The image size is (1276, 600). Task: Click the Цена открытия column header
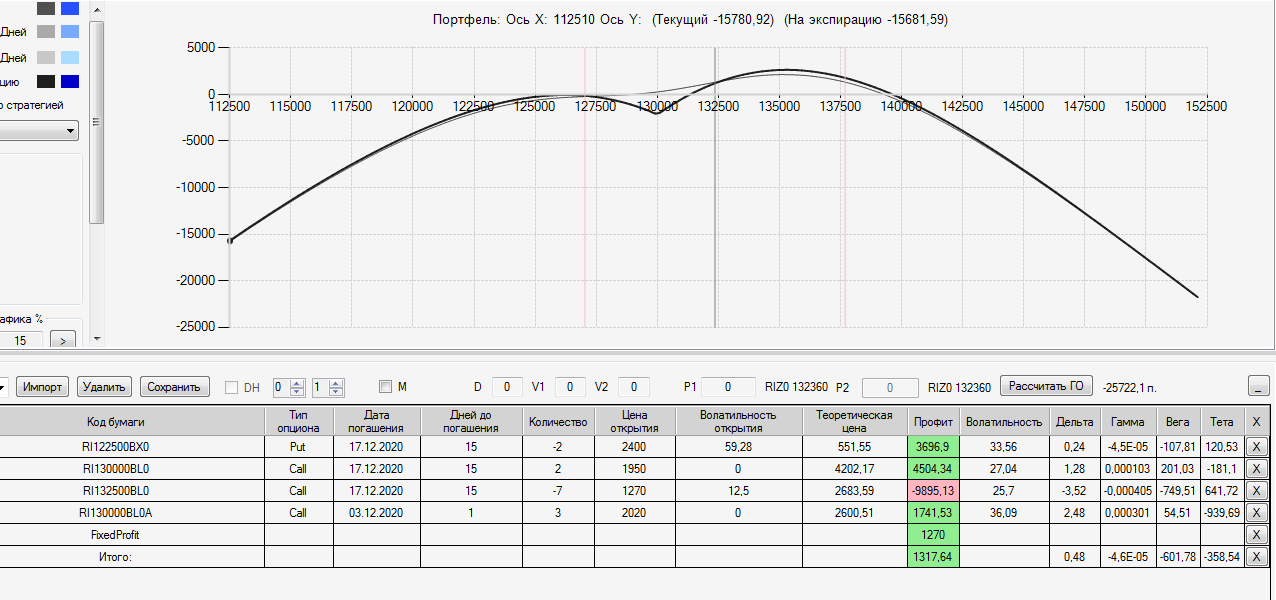[x=634, y=422]
